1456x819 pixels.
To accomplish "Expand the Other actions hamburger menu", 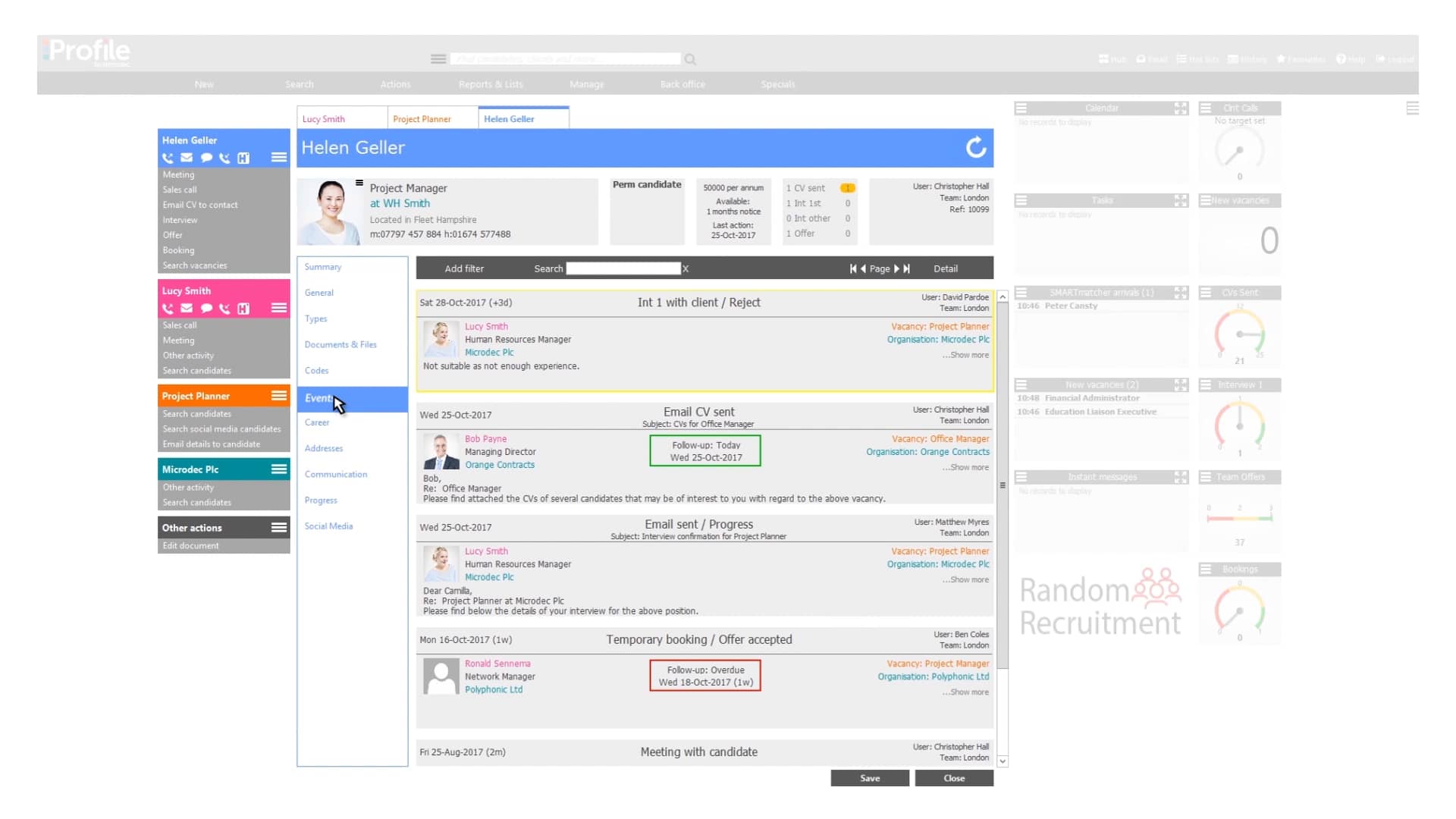I will (279, 528).
